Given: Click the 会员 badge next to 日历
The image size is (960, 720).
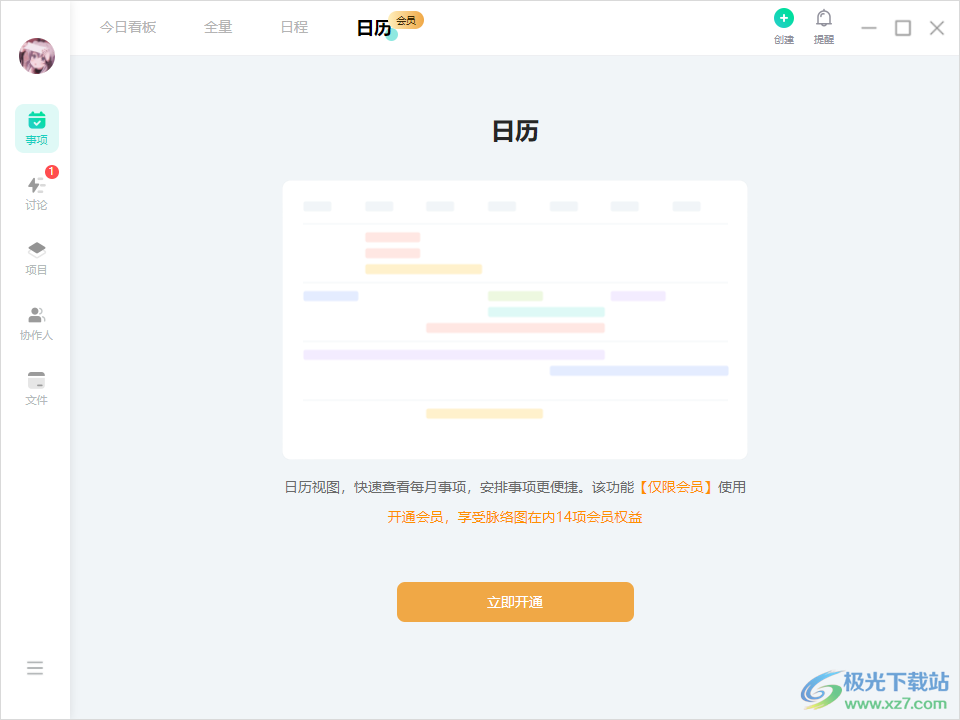Looking at the screenshot, I should 406,19.
